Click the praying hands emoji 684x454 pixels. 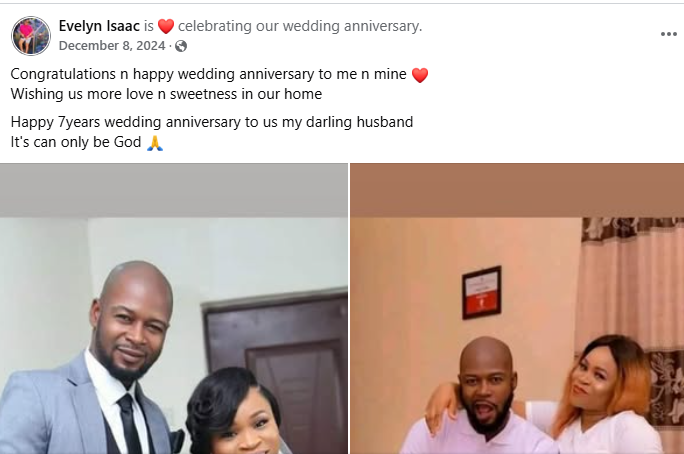pyautogui.click(x=154, y=143)
